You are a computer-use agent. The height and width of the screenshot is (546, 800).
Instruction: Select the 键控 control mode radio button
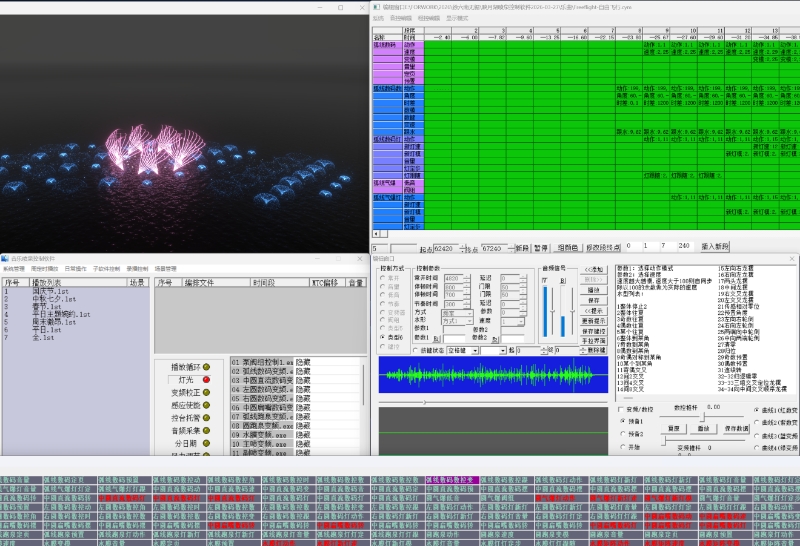click(x=381, y=346)
